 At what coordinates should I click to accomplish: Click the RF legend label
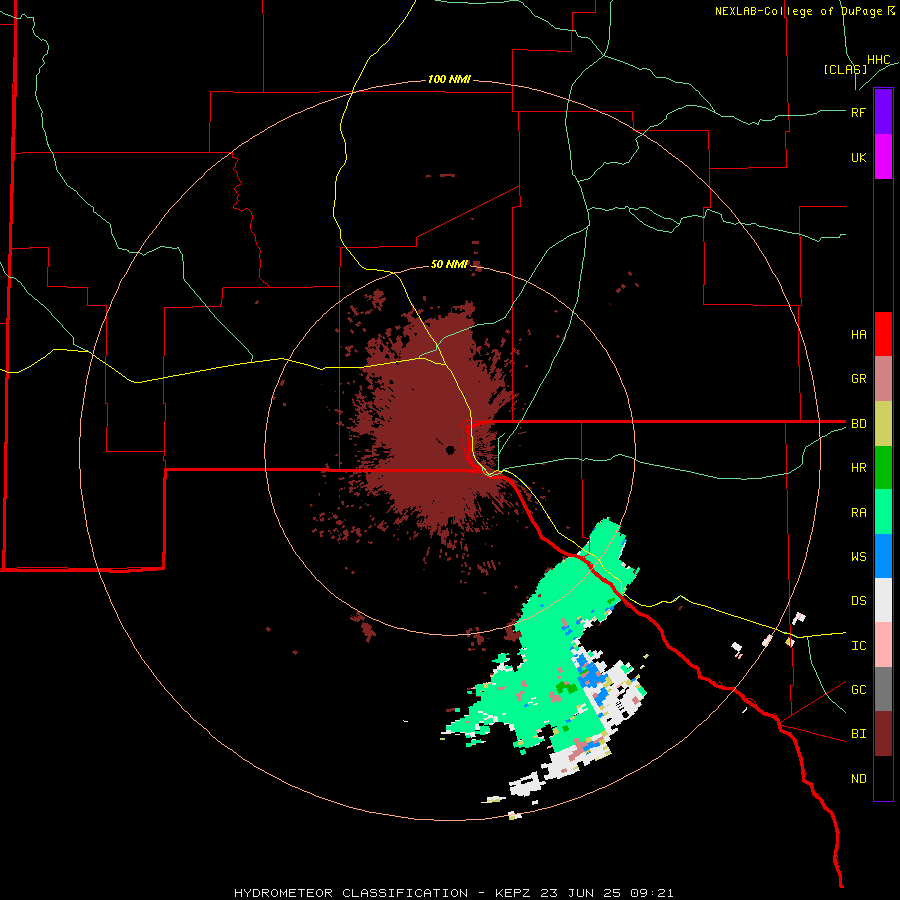pyautogui.click(x=858, y=112)
